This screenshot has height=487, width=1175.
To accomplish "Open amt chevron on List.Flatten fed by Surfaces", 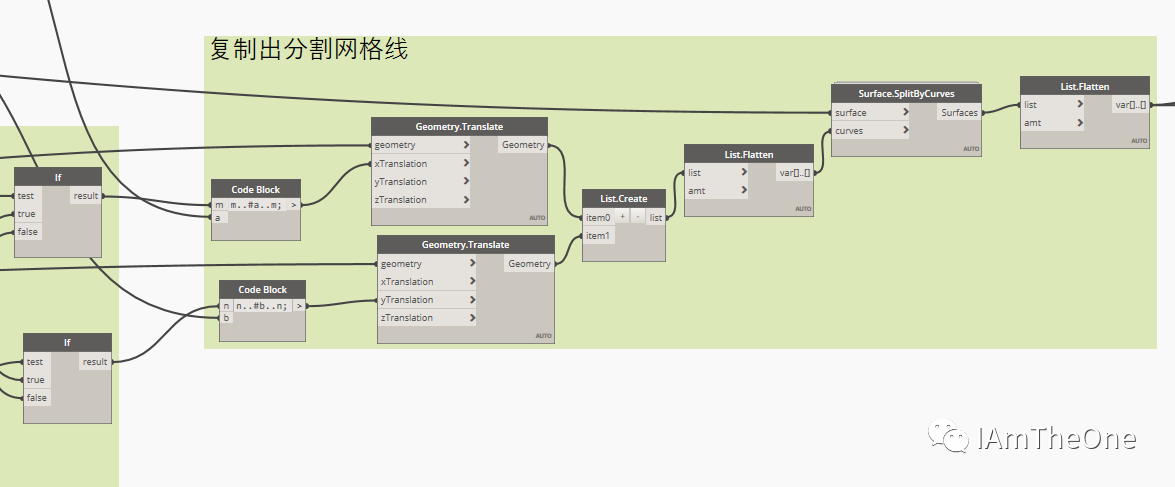I will pyautogui.click(x=1081, y=123).
